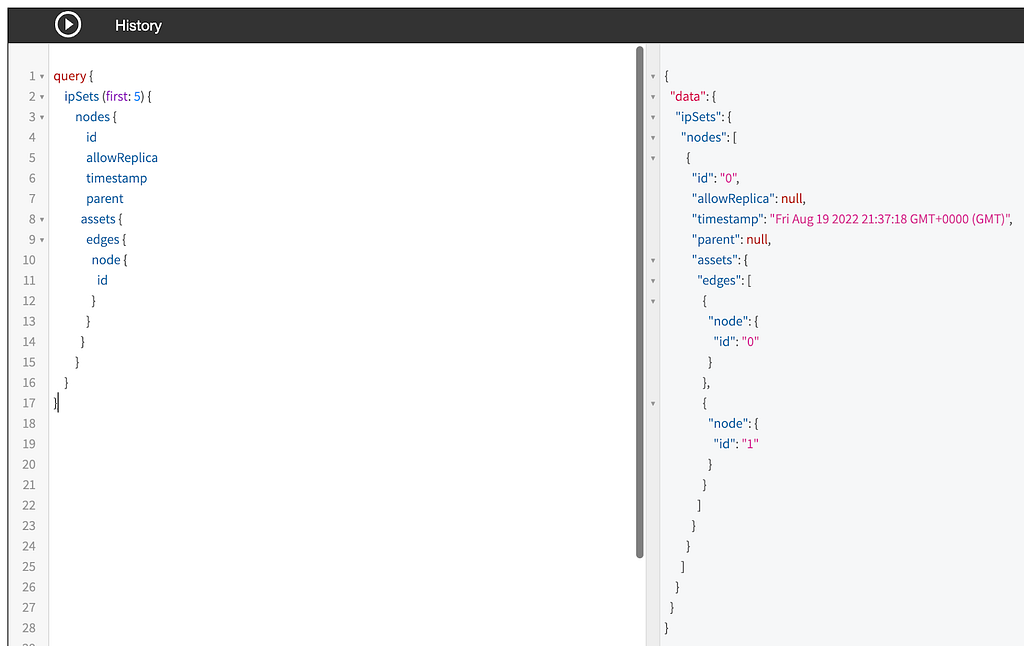Click the query editor vertical scrollbar

(x=639, y=302)
